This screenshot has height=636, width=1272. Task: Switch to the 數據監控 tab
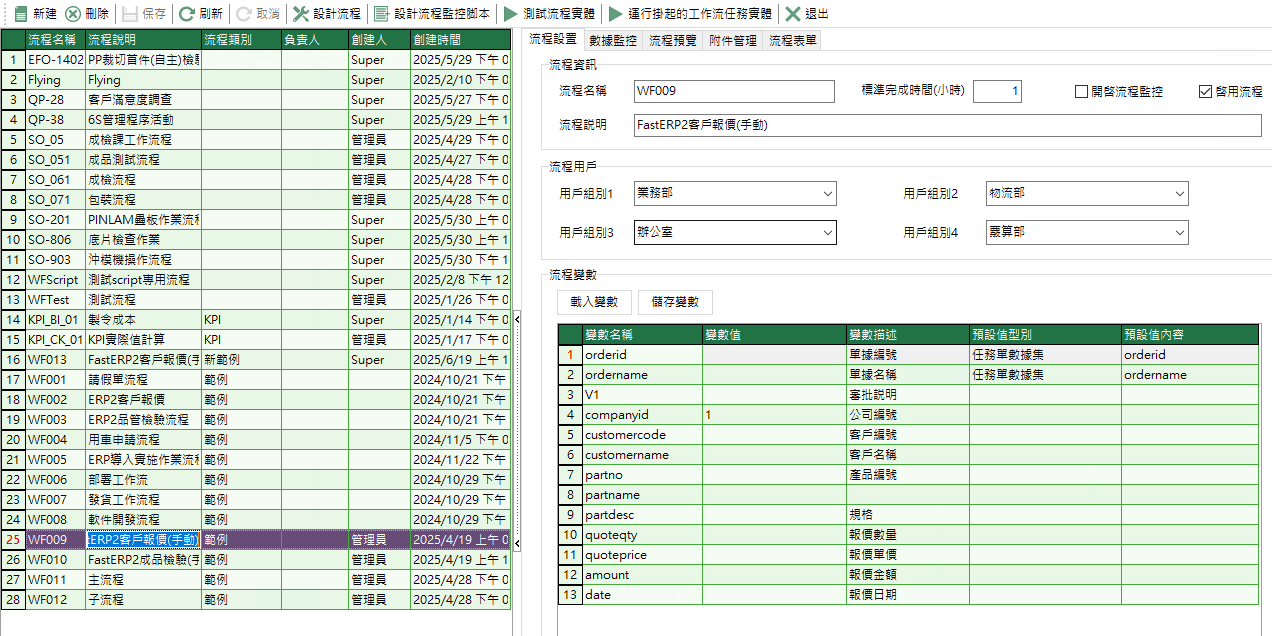point(613,41)
